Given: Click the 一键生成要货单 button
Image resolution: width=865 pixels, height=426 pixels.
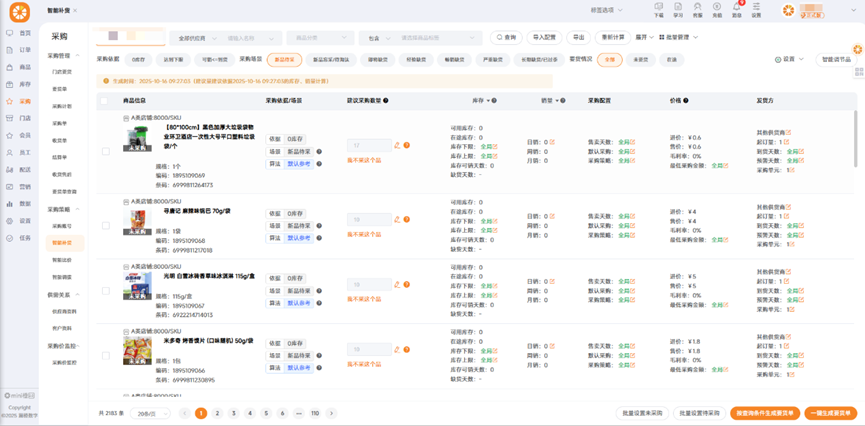Looking at the screenshot, I should (x=830, y=413).
